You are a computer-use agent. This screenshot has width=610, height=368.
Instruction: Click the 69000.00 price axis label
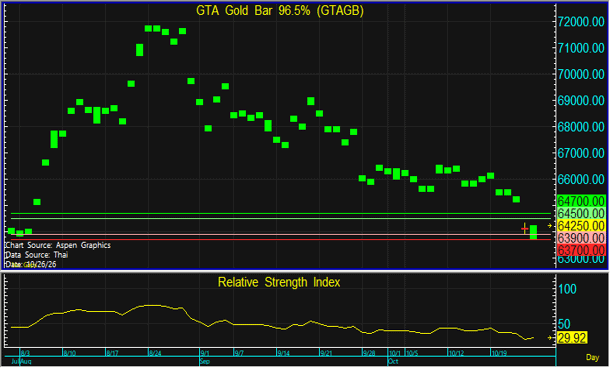click(581, 101)
